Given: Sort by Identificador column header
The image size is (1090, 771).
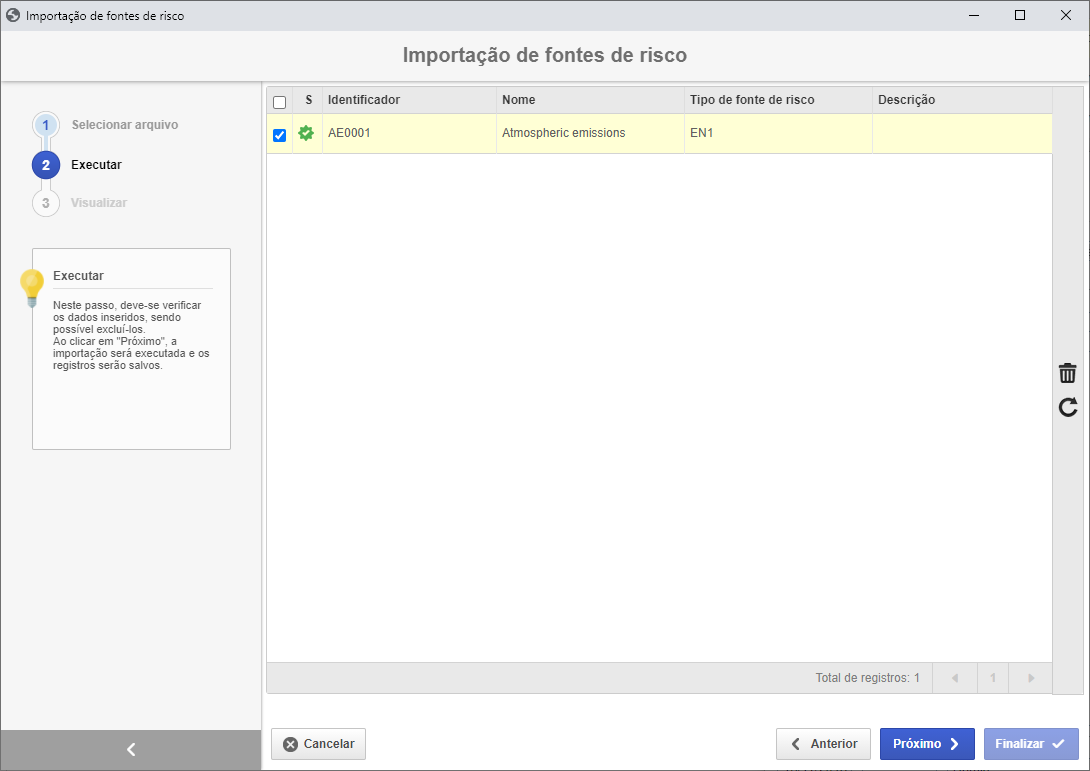Looking at the screenshot, I should pyautogui.click(x=409, y=100).
